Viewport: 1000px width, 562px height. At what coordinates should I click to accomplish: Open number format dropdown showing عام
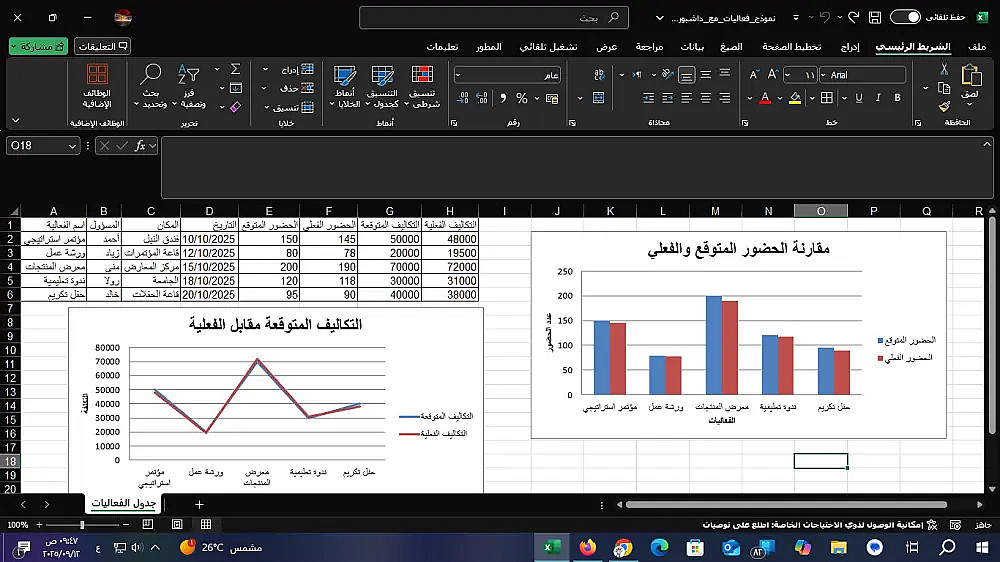click(x=457, y=75)
